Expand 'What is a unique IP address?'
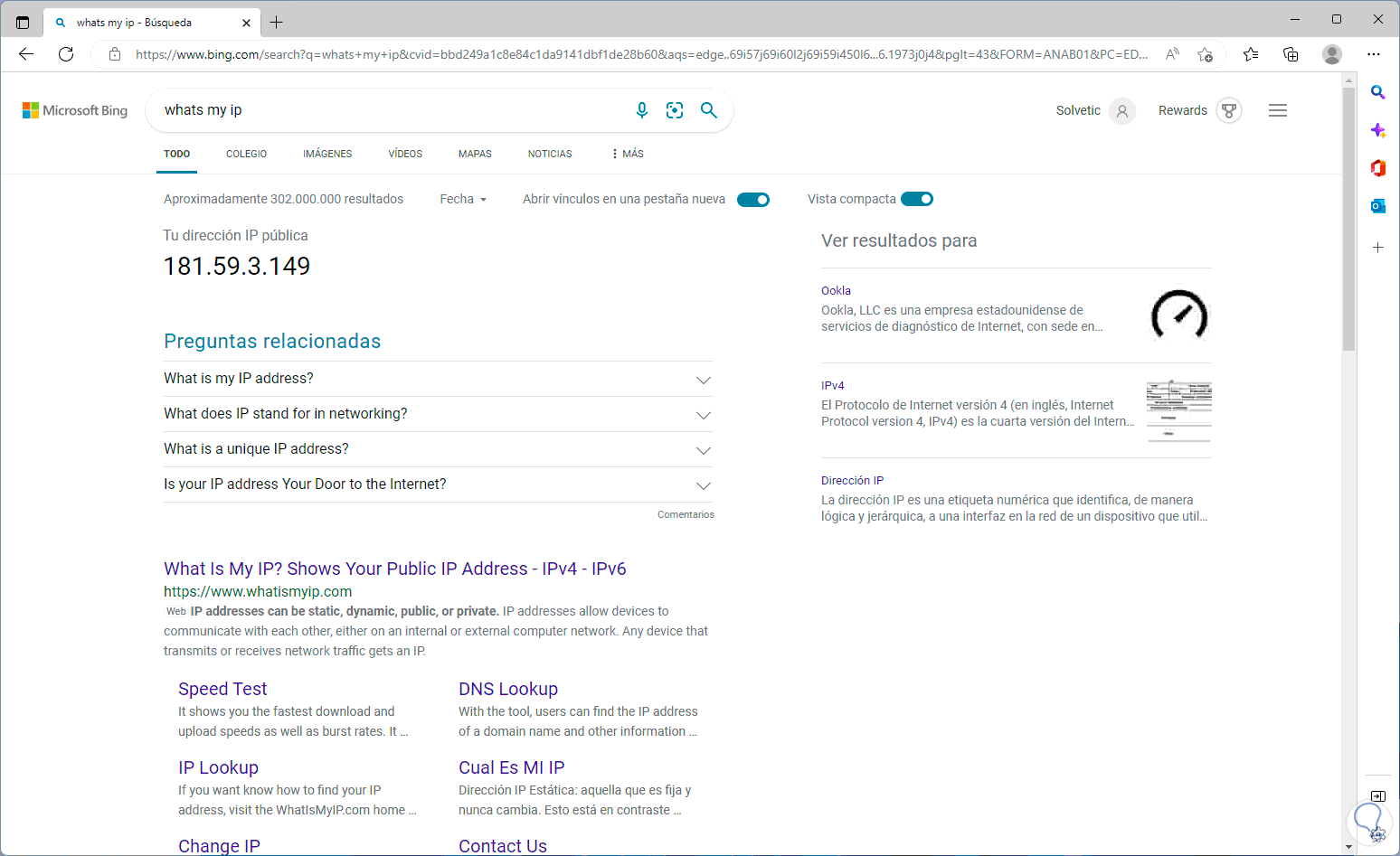The height and width of the screenshot is (856, 1400). [x=439, y=449]
